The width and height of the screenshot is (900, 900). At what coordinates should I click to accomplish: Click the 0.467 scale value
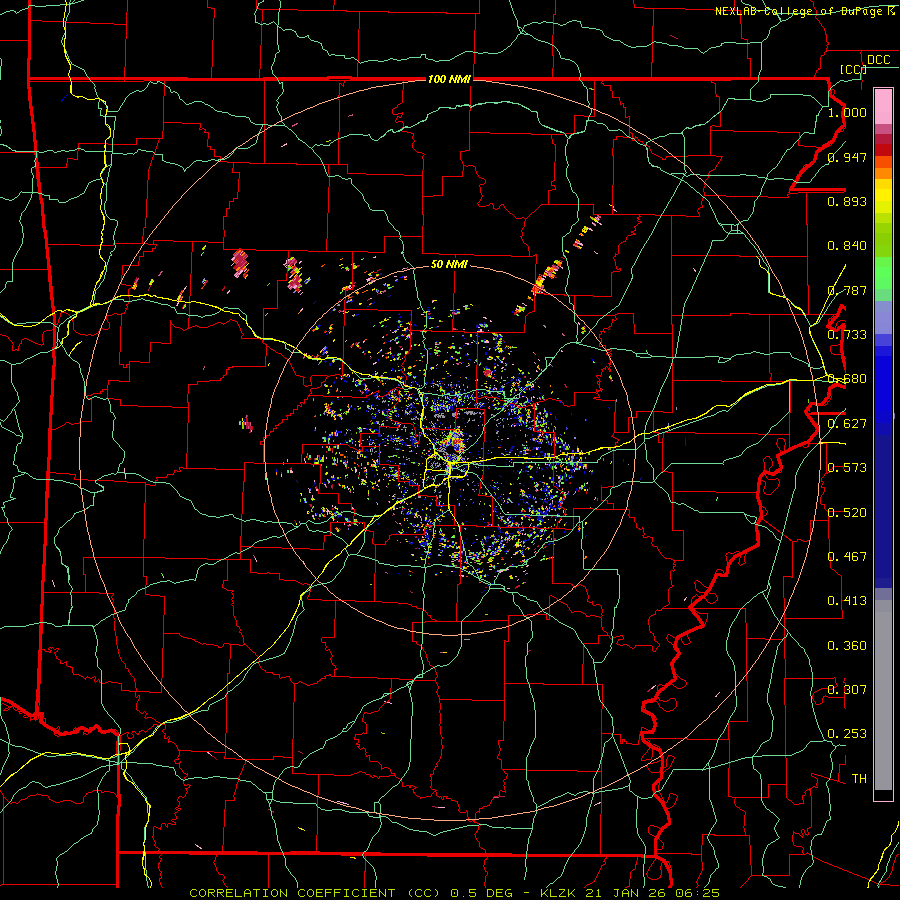point(847,557)
